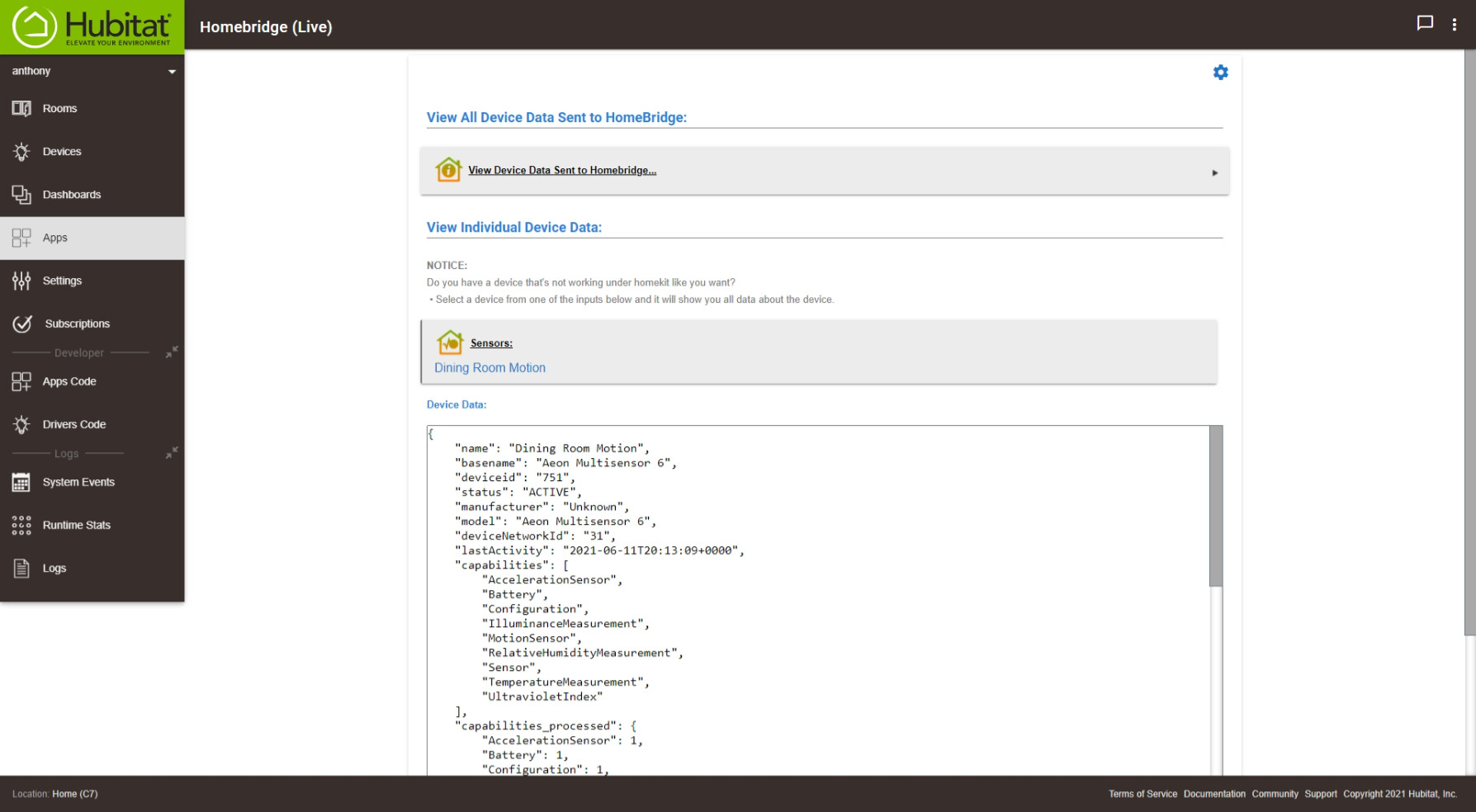Open Support footer link
This screenshot has height=812, width=1476.
click(1321, 794)
